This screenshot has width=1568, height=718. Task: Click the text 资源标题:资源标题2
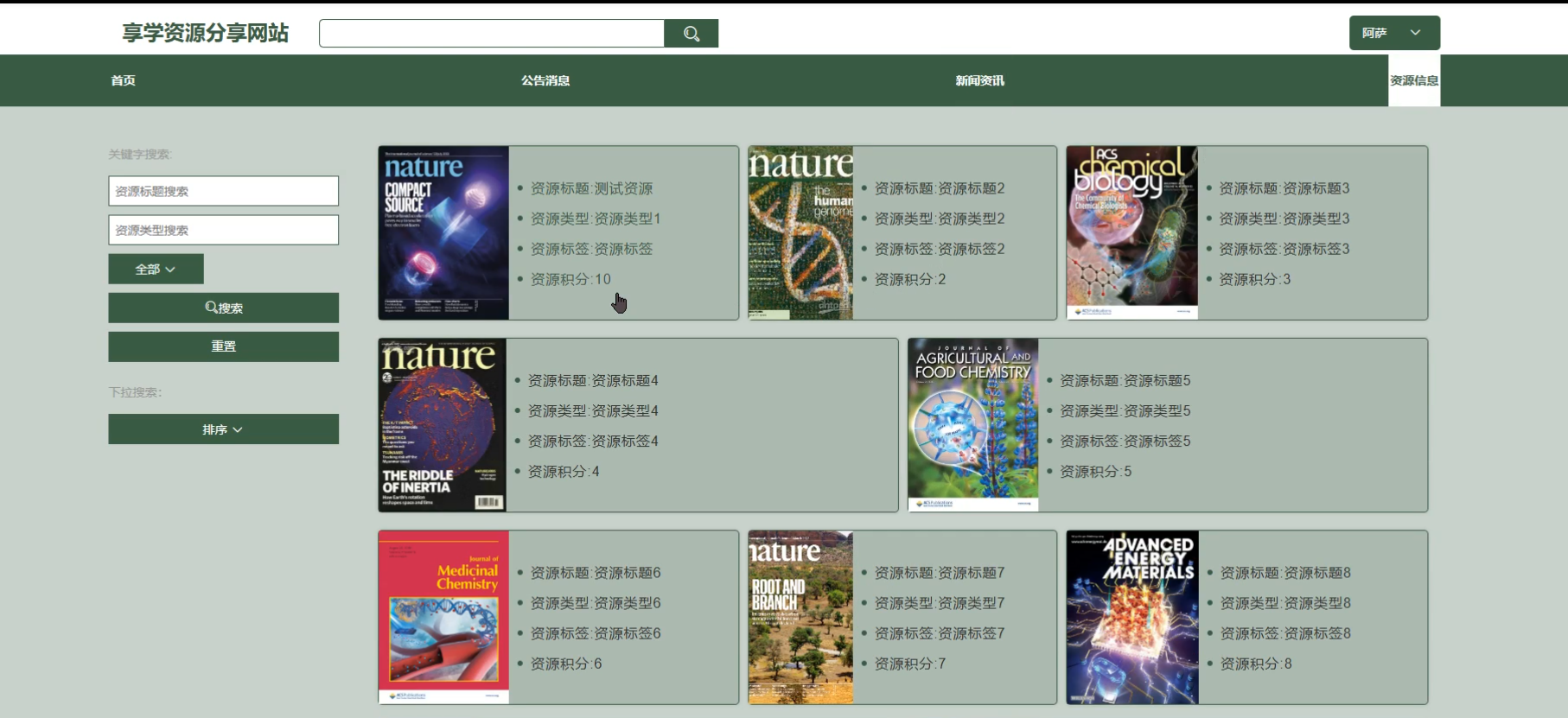(940, 188)
